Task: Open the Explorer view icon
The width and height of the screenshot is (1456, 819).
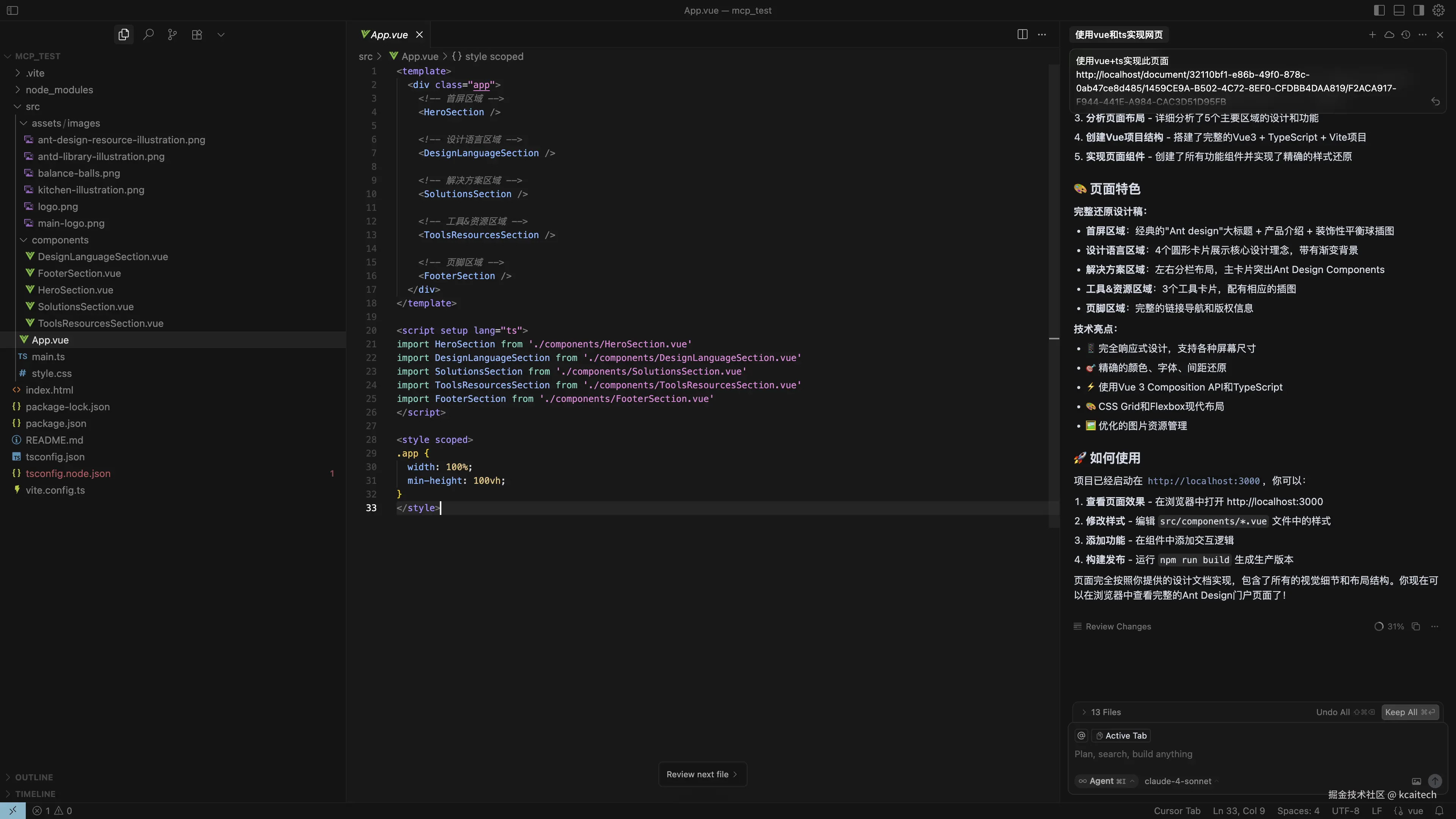Action: pos(123,35)
